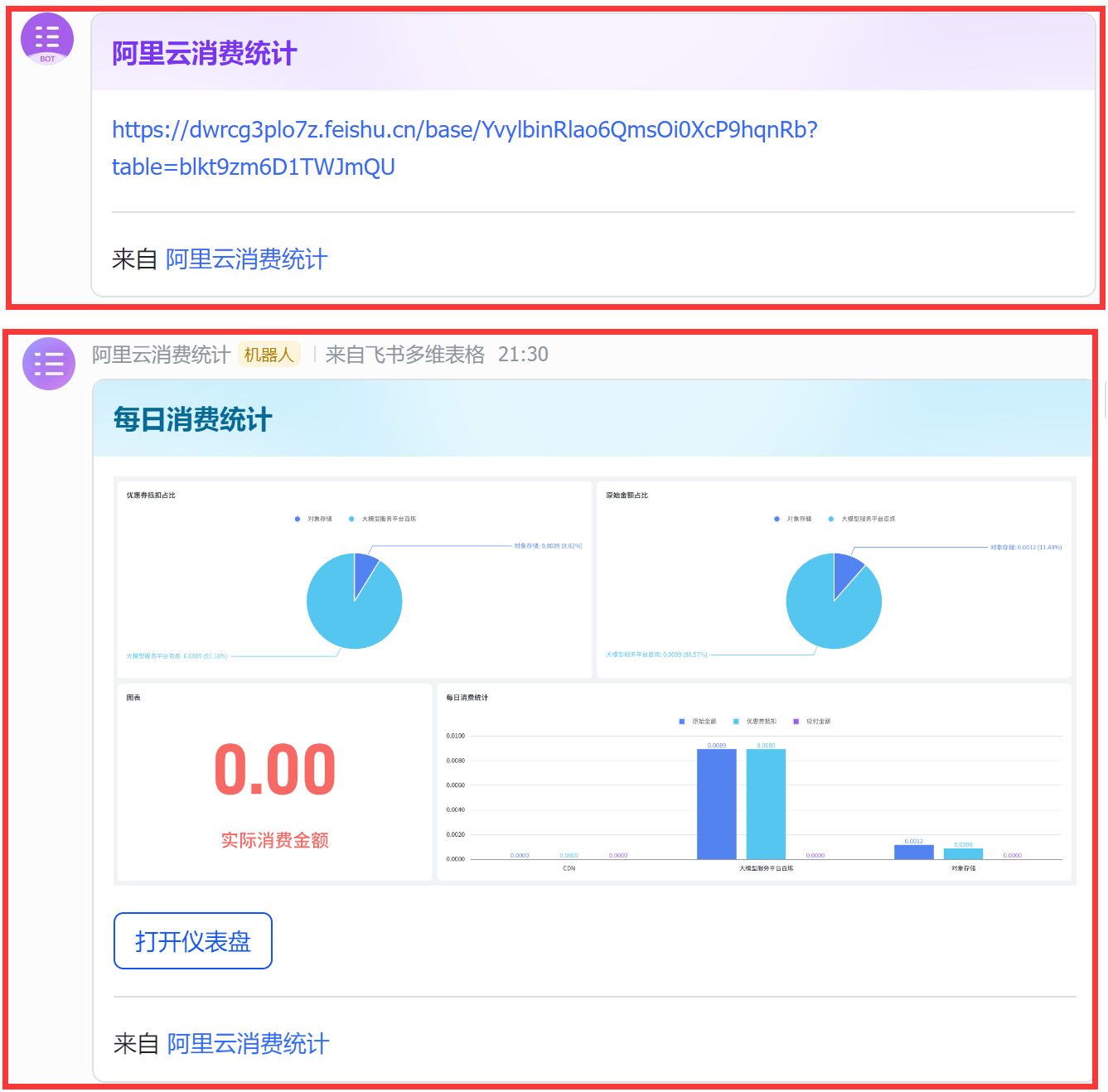Toggle 大模型服务平台百炼 legend dot in 优惠券抵扣占比 chart
Viewport: 1108px width, 1092px height.
pos(351,519)
